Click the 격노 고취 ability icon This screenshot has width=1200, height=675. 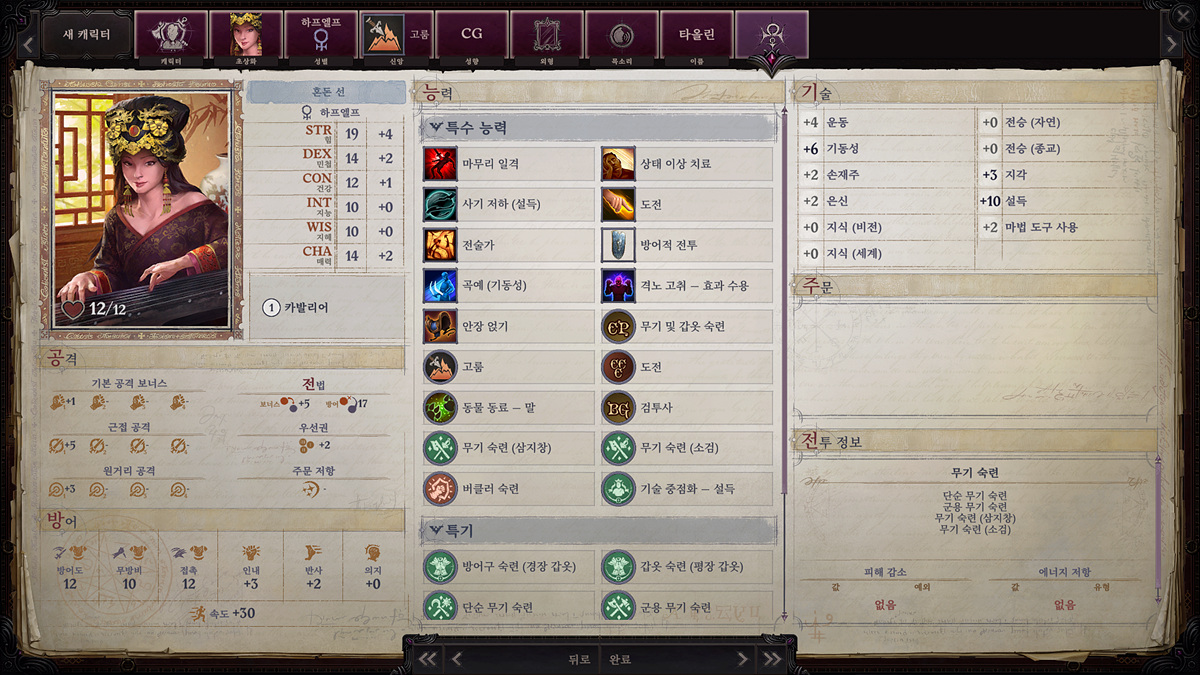coord(618,286)
